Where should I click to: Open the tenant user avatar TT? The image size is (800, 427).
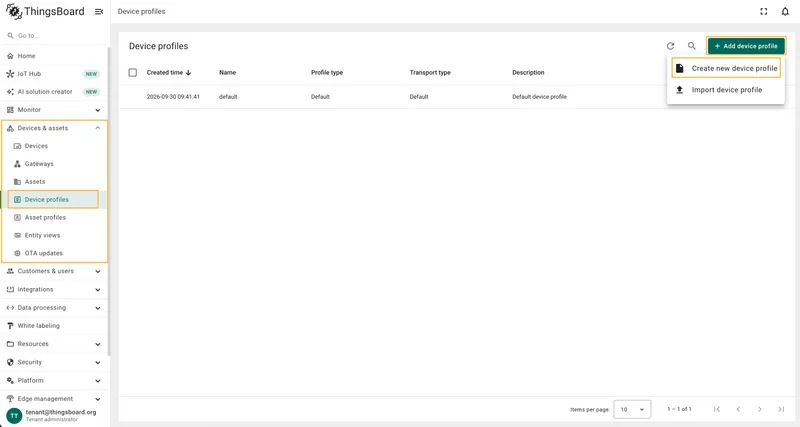pos(14,415)
